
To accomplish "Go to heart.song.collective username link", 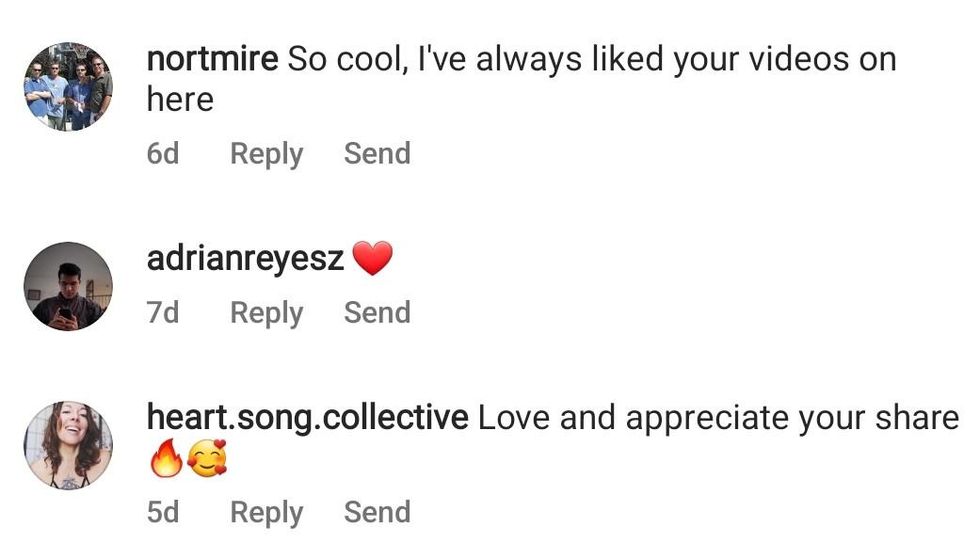I will tap(307, 417).
